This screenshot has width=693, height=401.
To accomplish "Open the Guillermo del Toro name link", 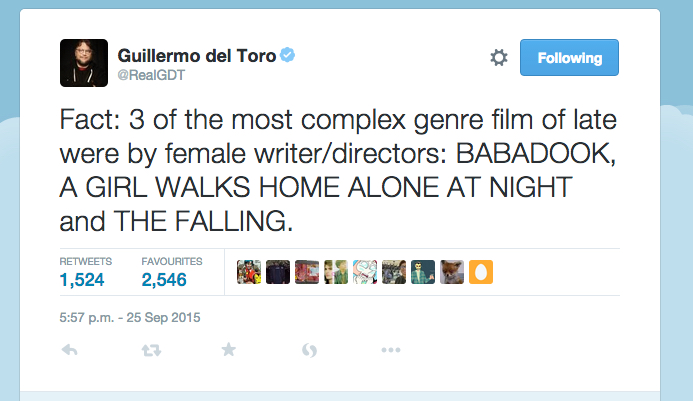I will (197, 56).
